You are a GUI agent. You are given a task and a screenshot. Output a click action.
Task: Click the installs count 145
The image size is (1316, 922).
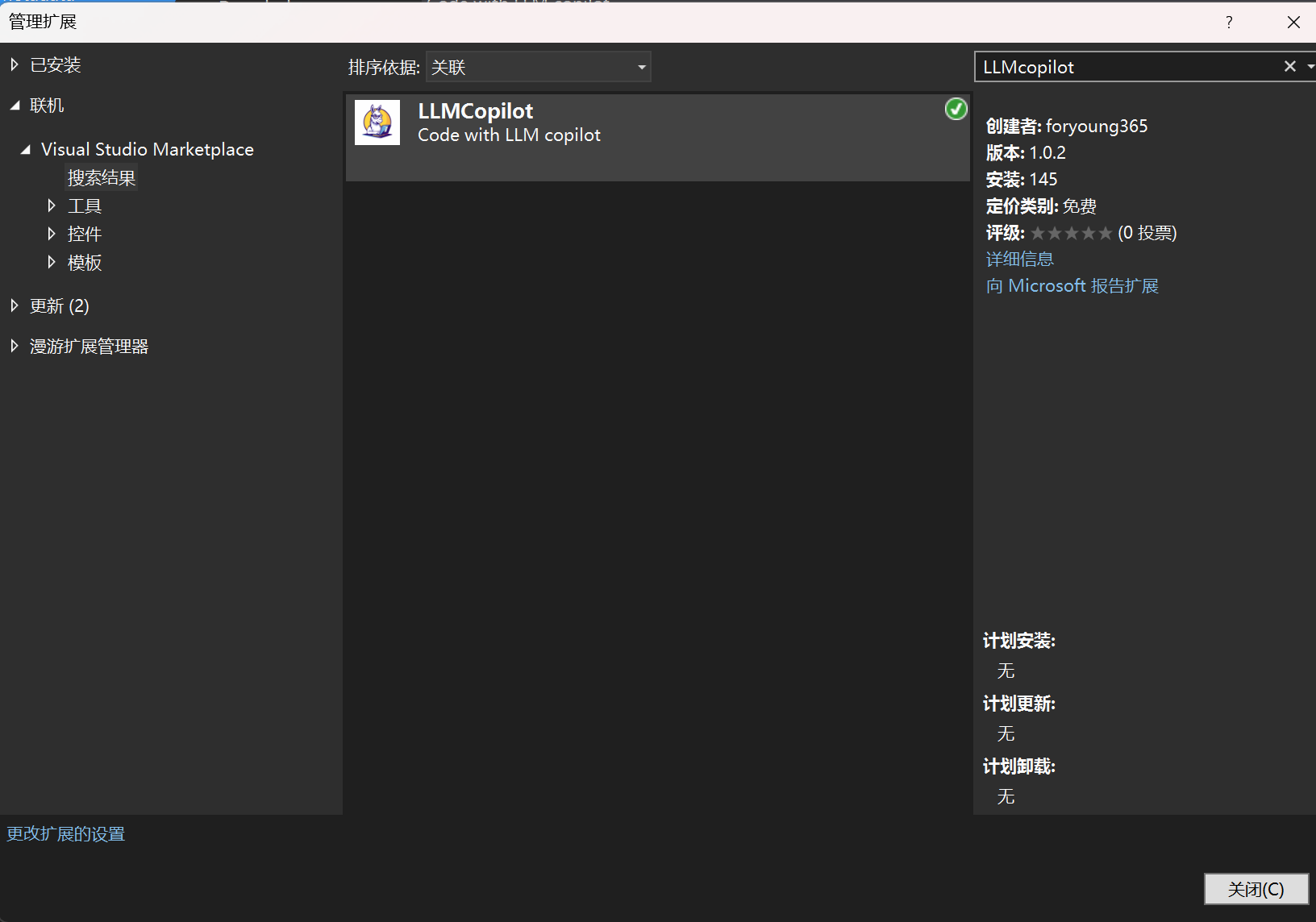tap(1043, 179)
